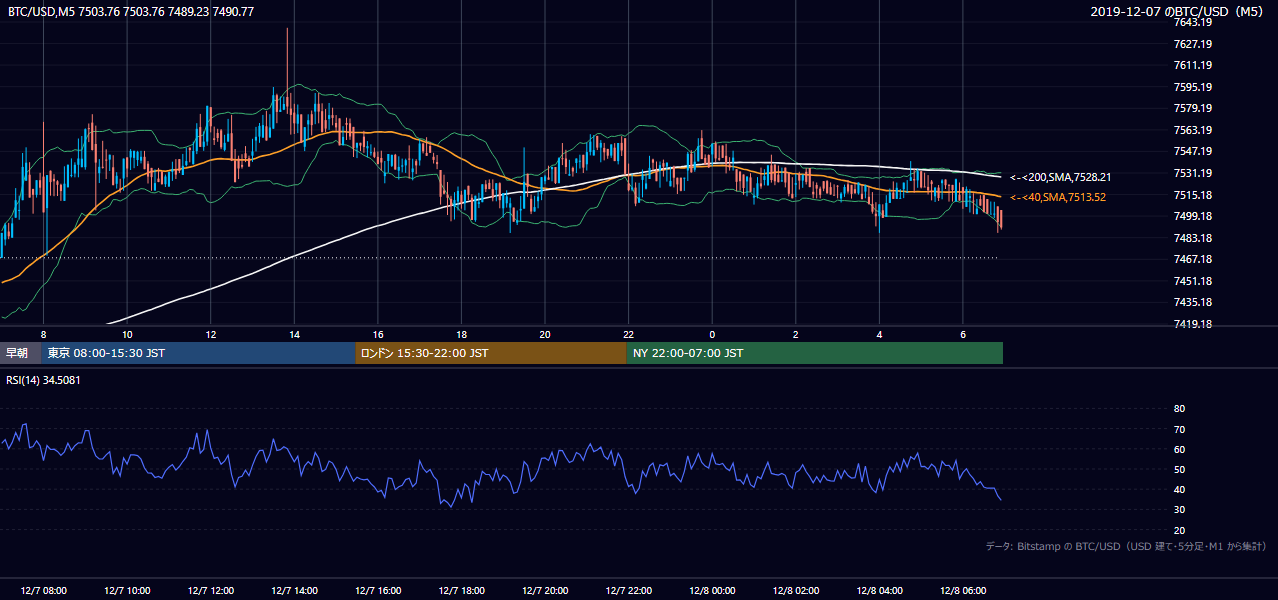1278x600 pixels.
Task: Click the 12/7 20:00 bottom time label
Action: [x=545, y=590]
